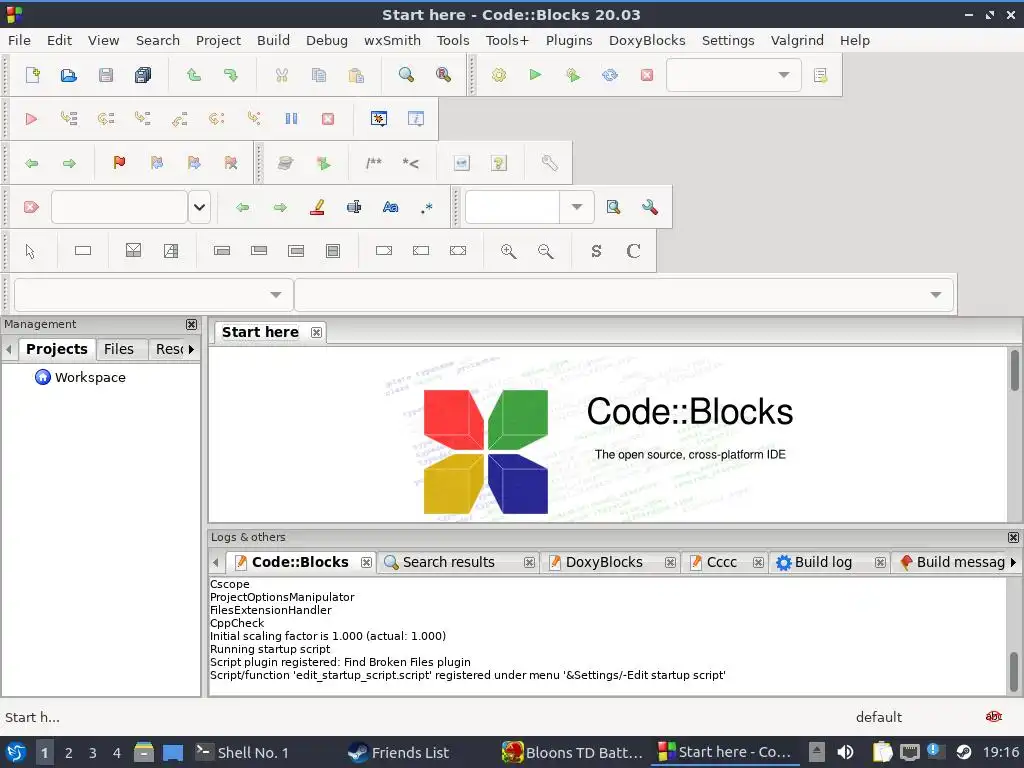
Task: Click the volume speaker tray icon
Action: click(845, 753)
